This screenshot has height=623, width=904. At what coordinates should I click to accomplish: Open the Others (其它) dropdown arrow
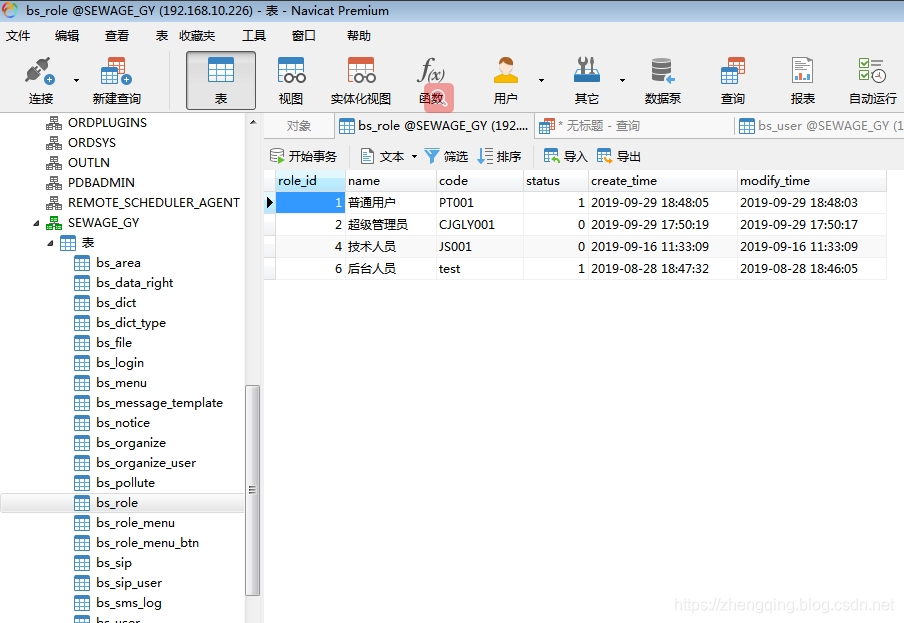622,80
